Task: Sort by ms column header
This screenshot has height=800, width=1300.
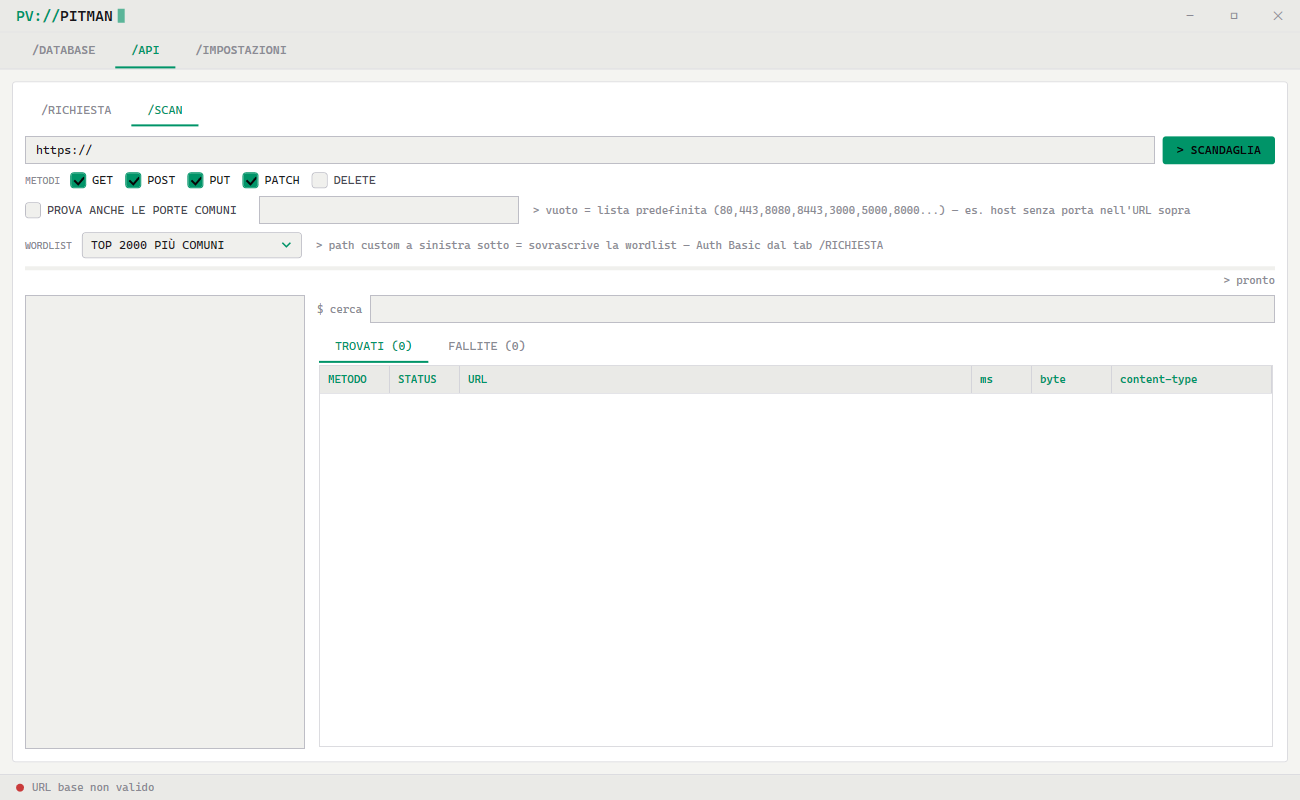Action: (1001, 380)
